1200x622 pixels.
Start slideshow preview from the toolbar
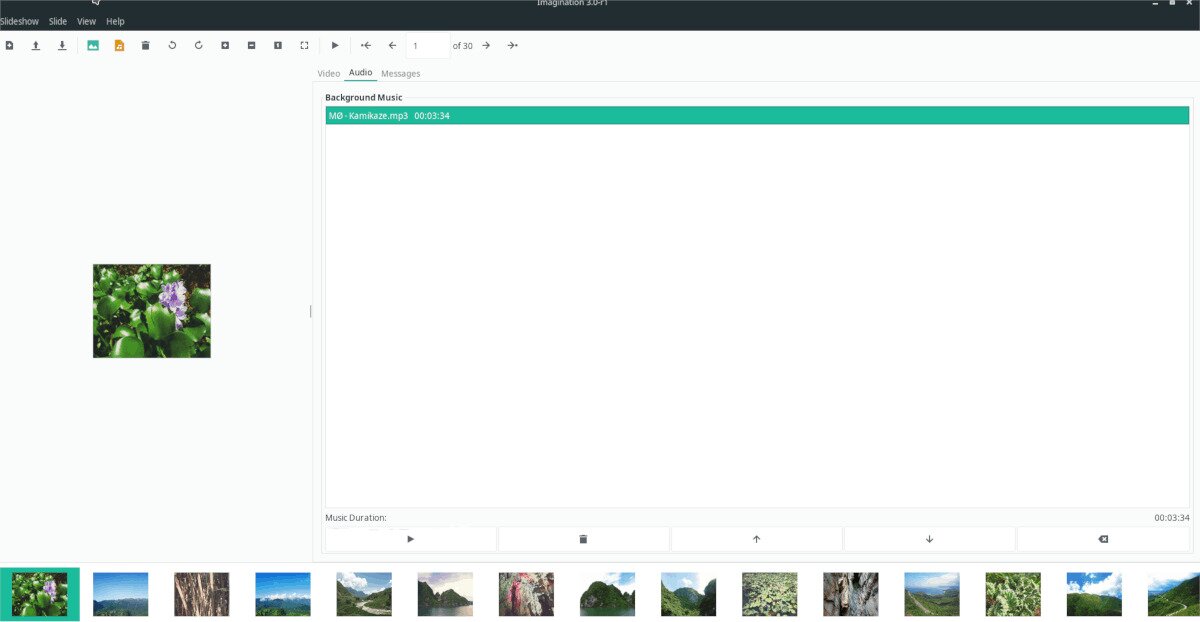tap(335, 45)
